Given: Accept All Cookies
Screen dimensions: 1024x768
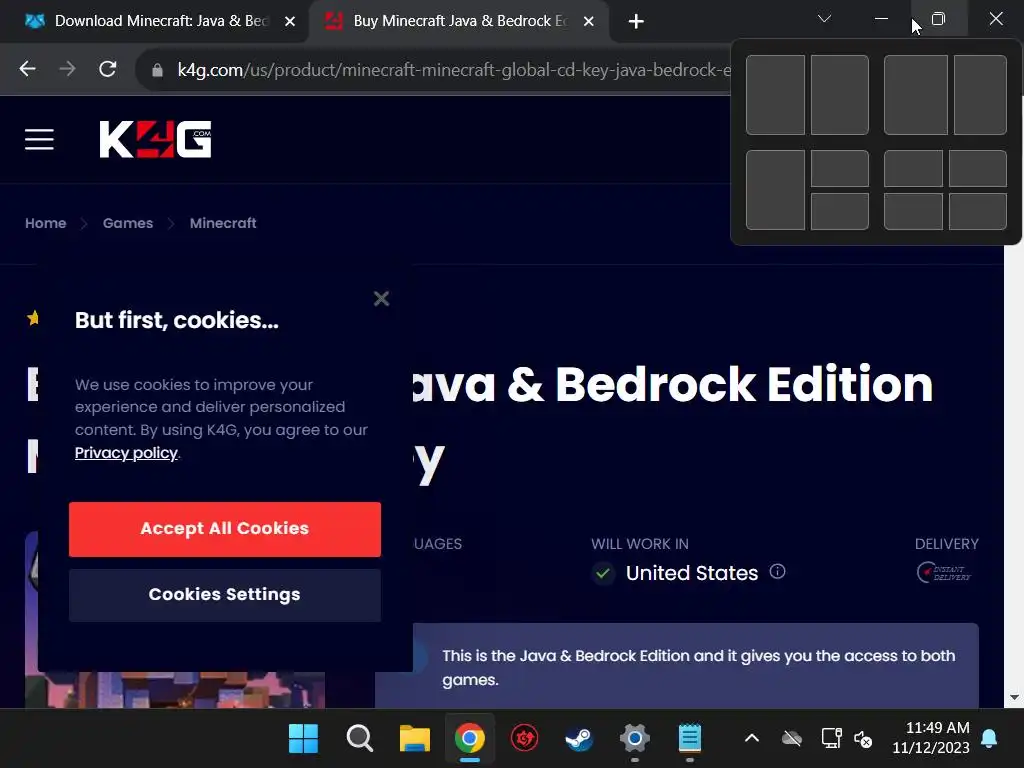Looking at the screenshot, I should (225, 529).
